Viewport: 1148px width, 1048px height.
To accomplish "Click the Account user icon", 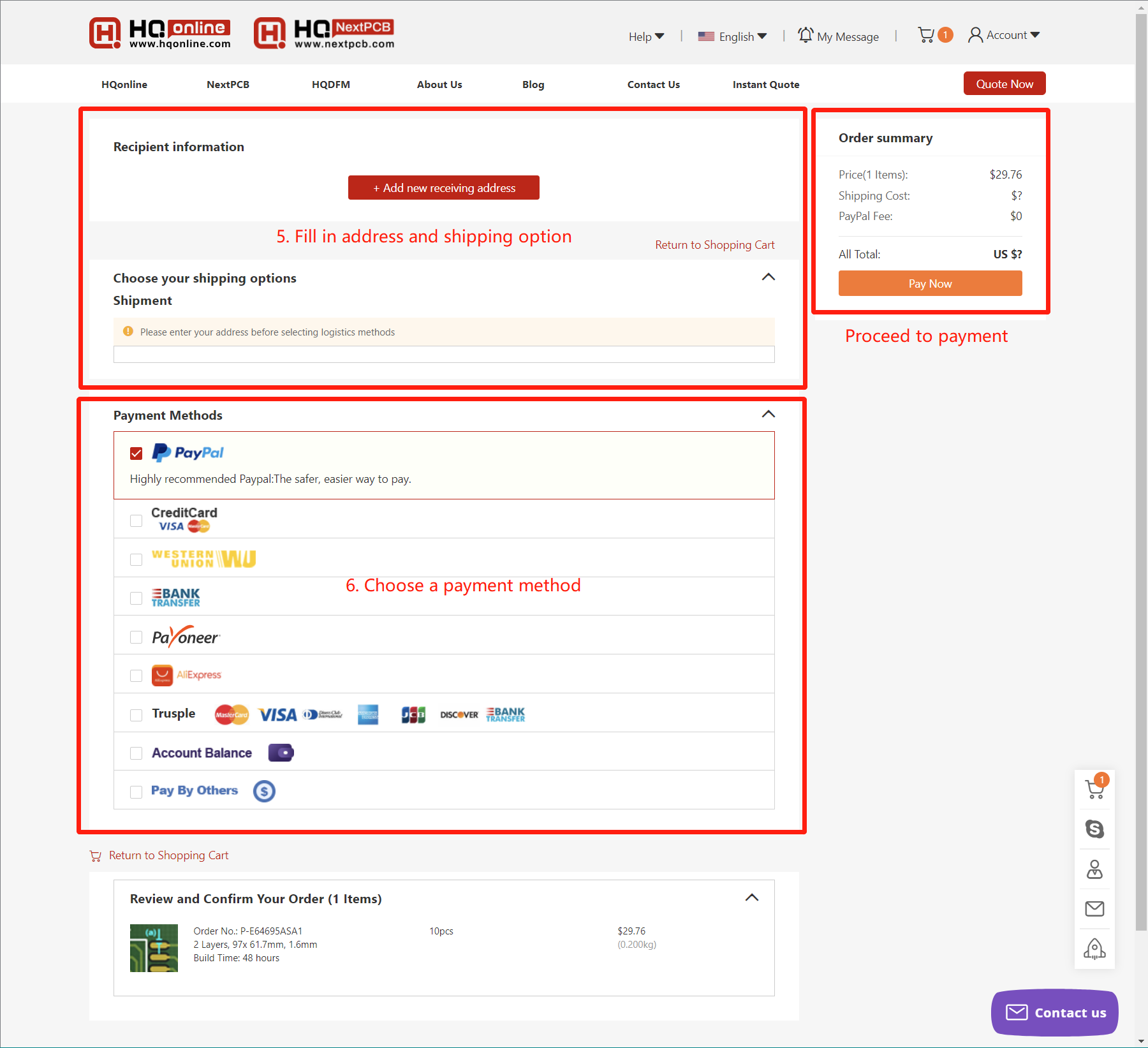I will tap(975, 35).
